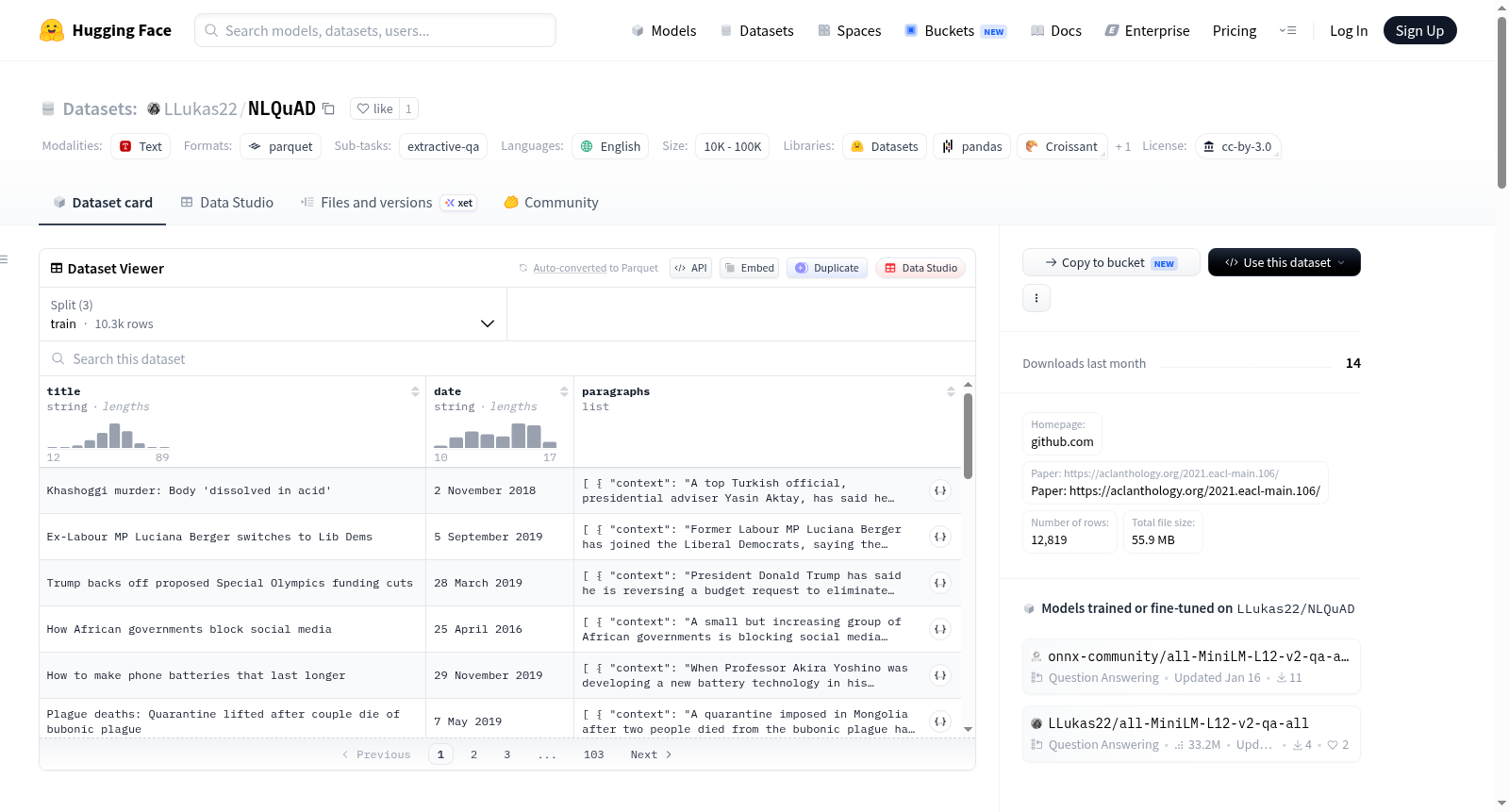
Task: Click the parquet format tag
Action: click(x=280, y=146)
